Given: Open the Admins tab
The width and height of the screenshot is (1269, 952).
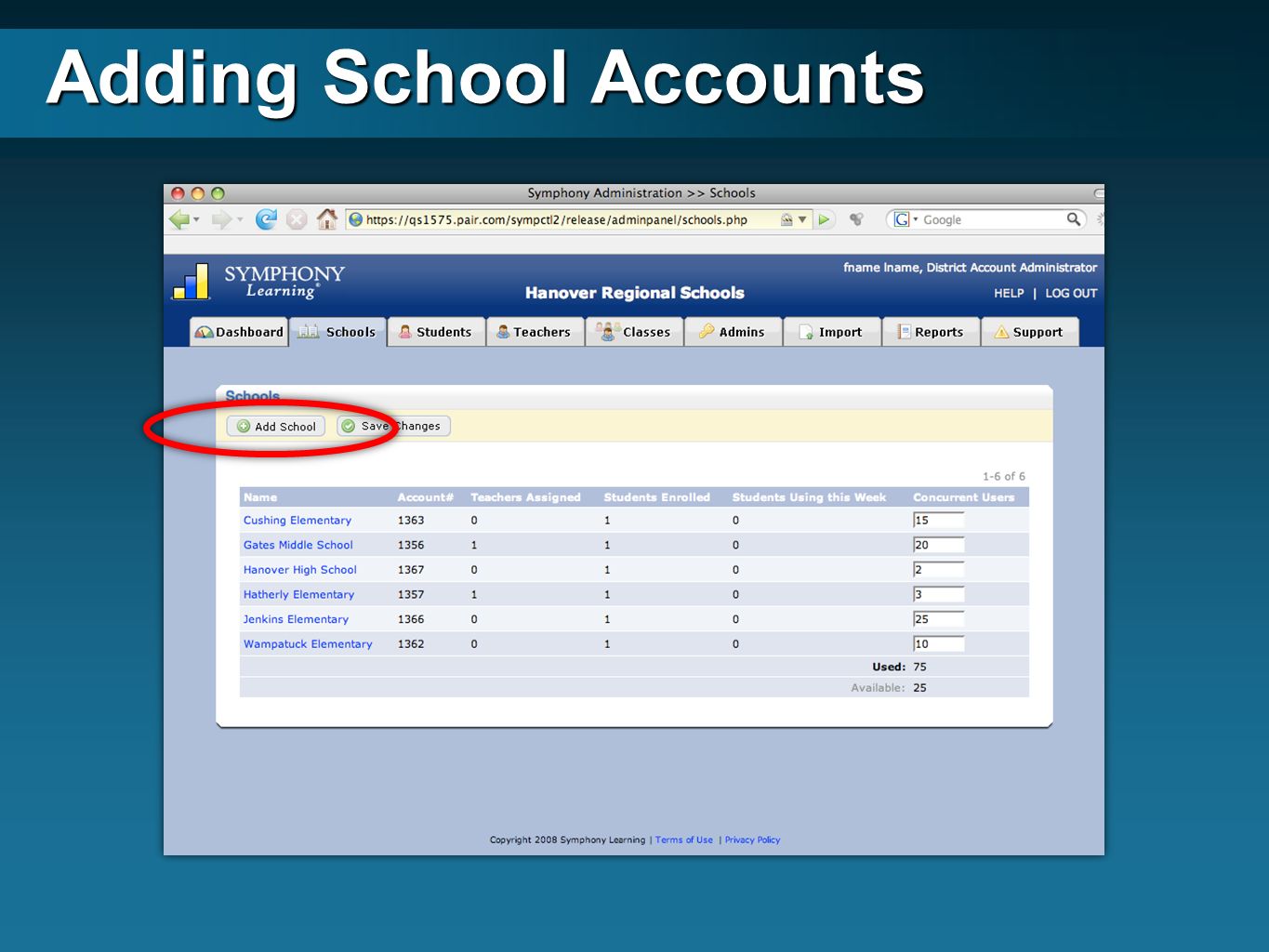Looking at the screenshot, I should (x=733, y=332).
